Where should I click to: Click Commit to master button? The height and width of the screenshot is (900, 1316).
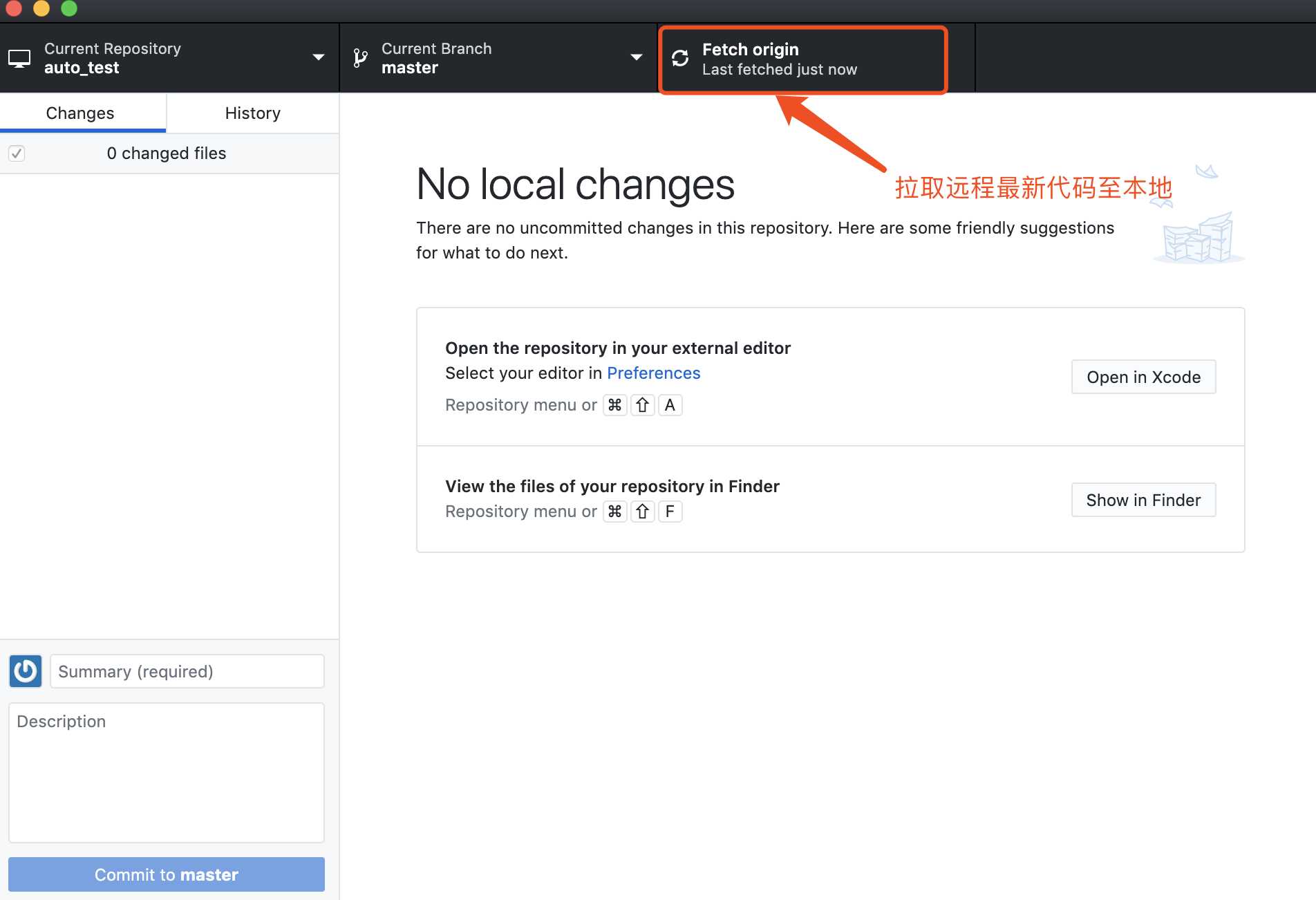coord(167,874)
